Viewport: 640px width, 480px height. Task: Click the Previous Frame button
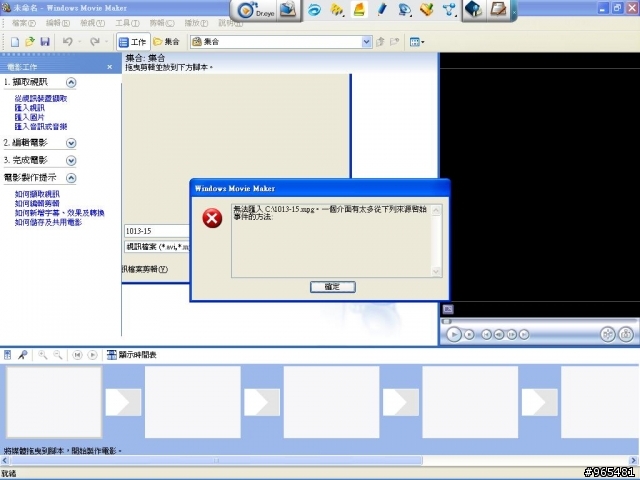click(499, 335)
